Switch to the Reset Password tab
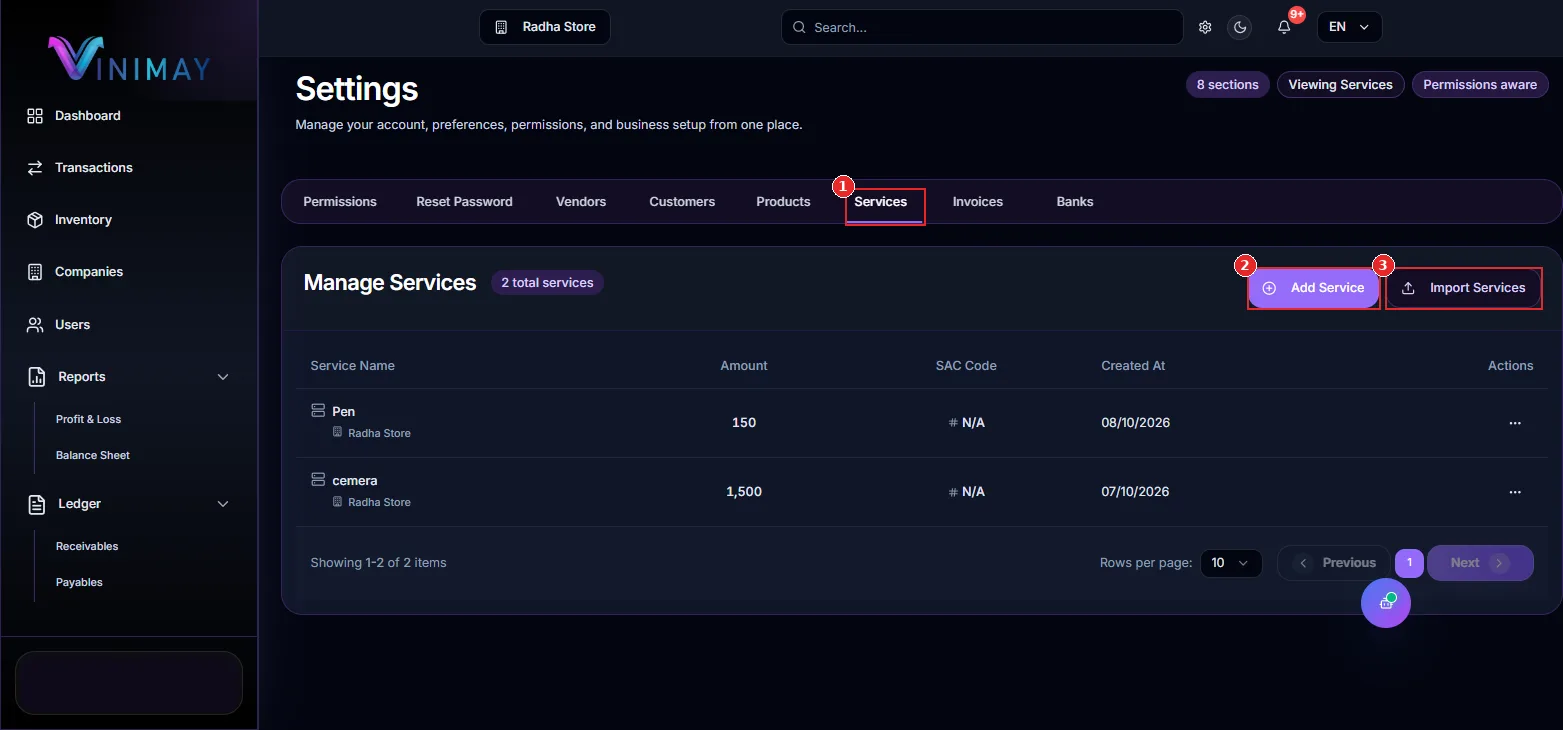The width and height of the screenshot is (1563, 730). [464, 202]
